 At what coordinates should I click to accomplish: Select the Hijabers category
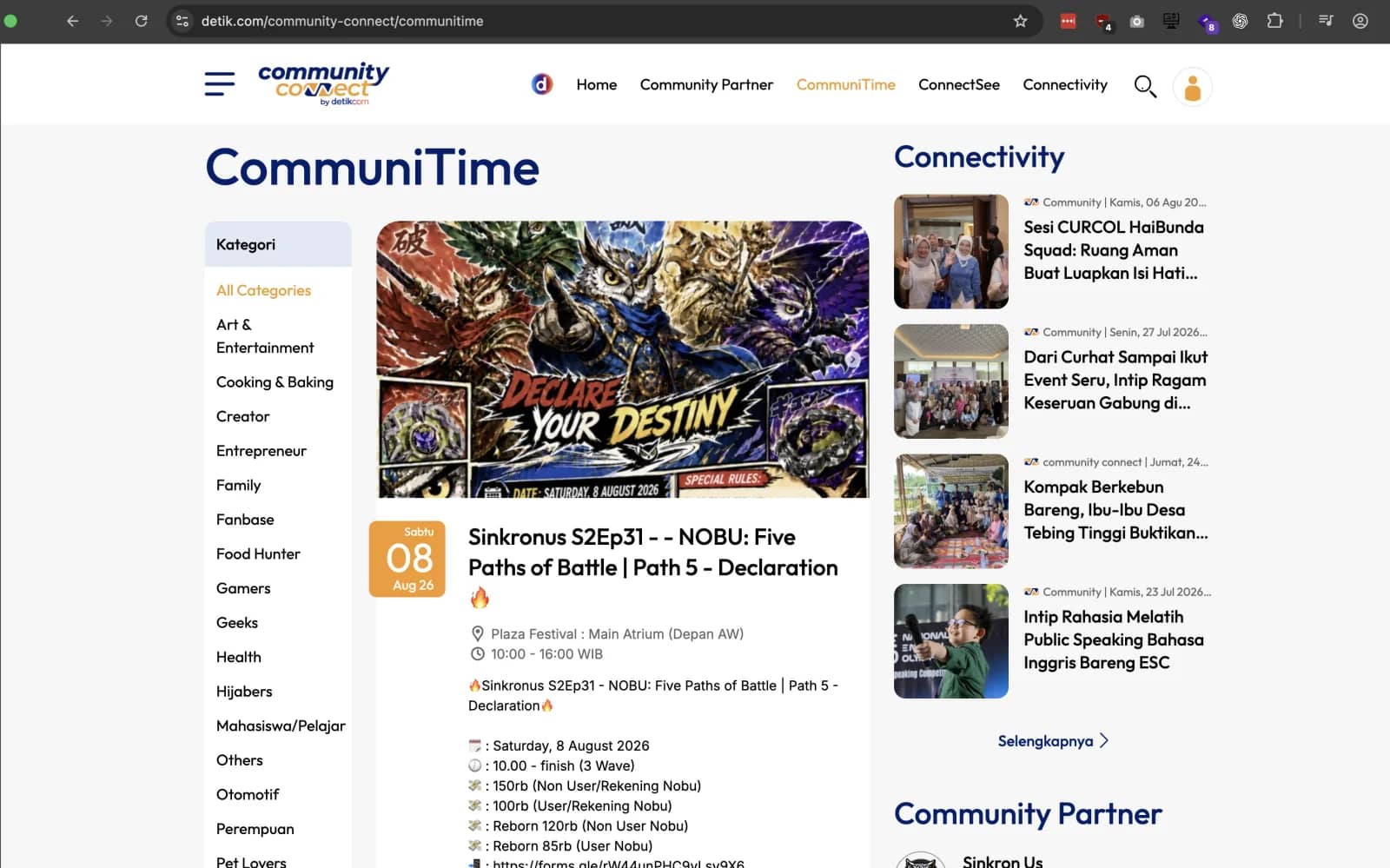(244, 692)
